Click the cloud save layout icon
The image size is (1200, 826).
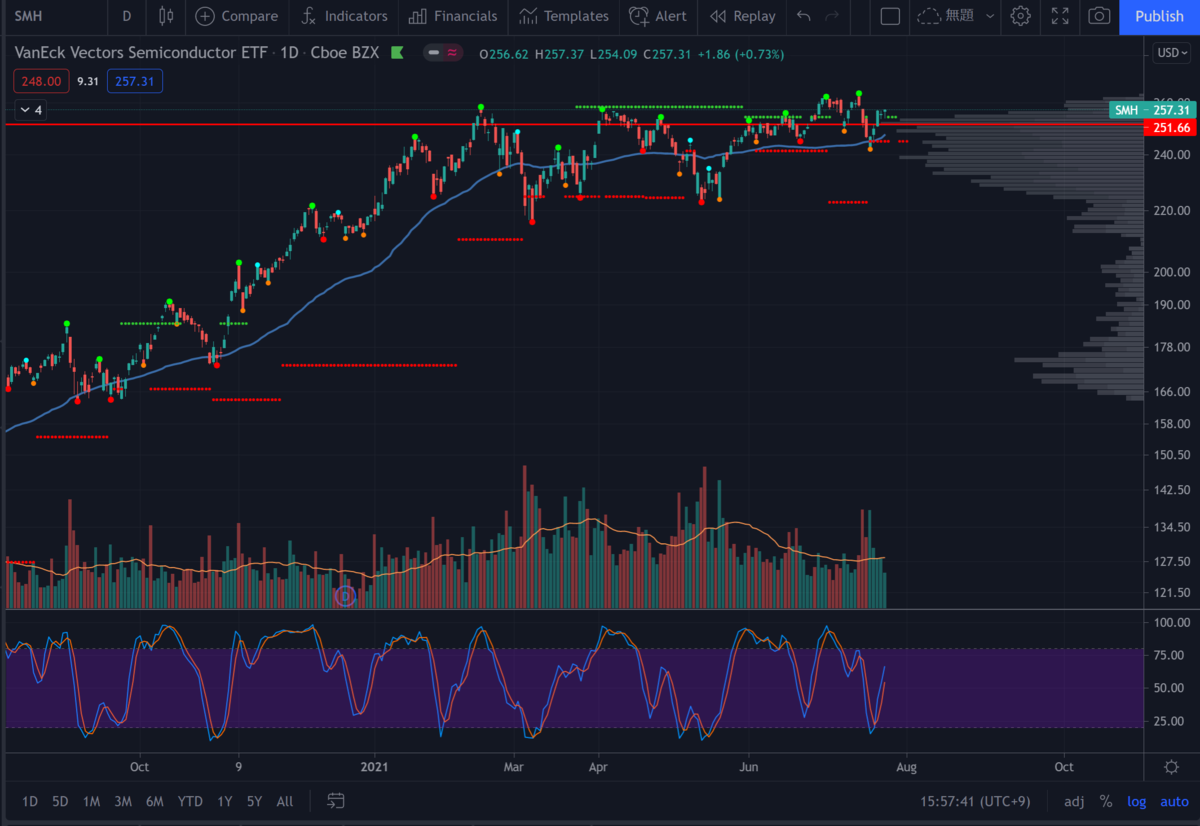pyautogui.click(x=929, y=16)
